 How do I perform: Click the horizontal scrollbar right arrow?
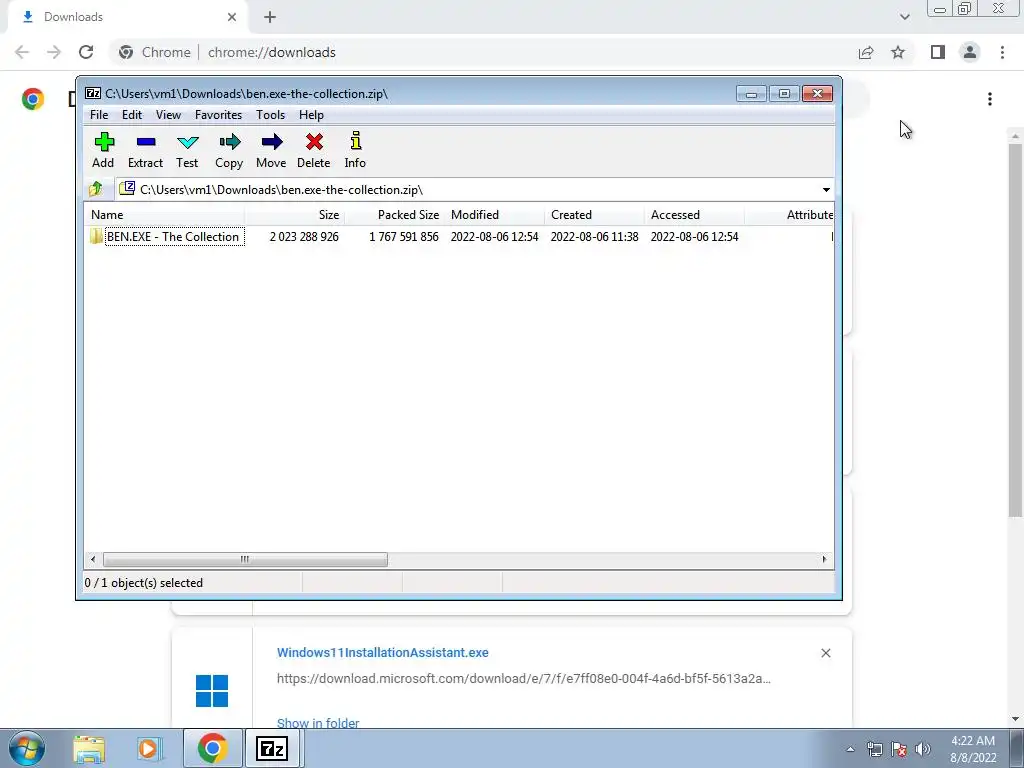point(824,559)
